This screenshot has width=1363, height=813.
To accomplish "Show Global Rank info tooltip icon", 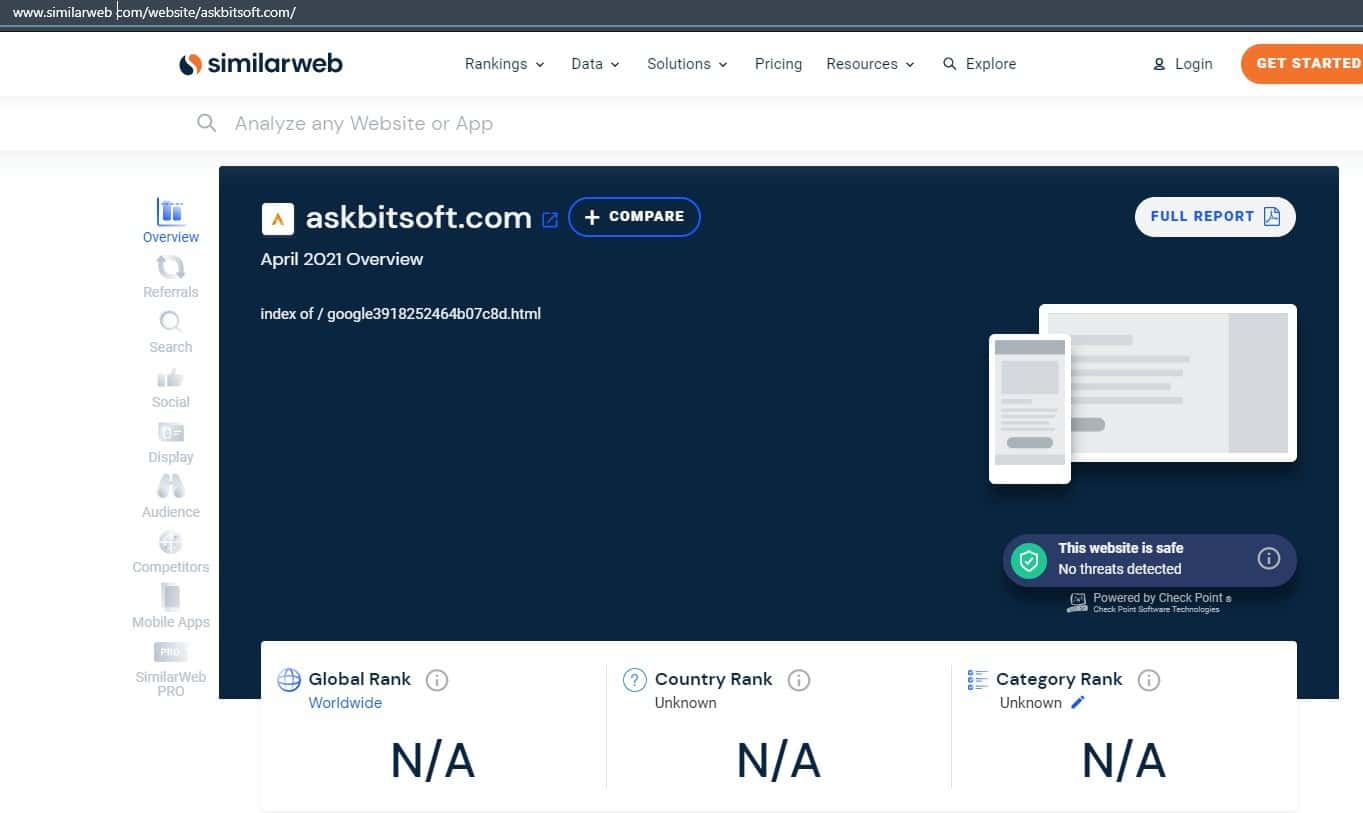I will click(437, 680).
